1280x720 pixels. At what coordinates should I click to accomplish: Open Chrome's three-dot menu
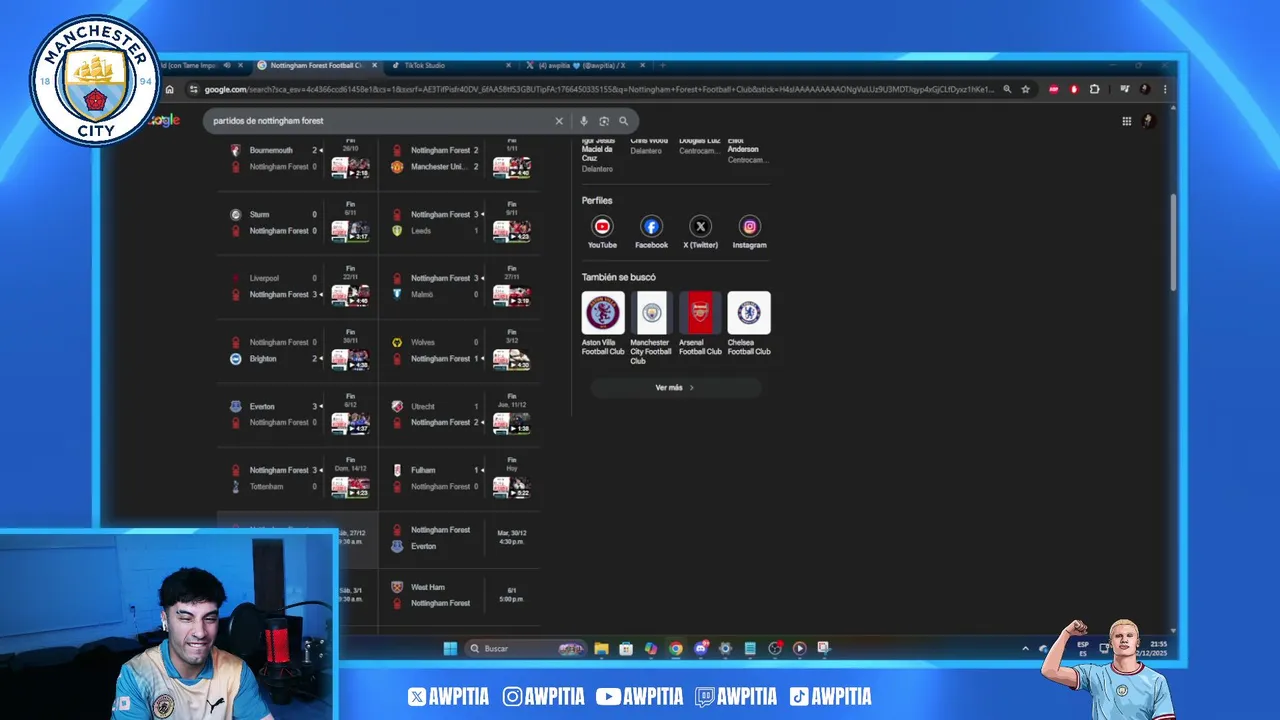(1165, 89)
